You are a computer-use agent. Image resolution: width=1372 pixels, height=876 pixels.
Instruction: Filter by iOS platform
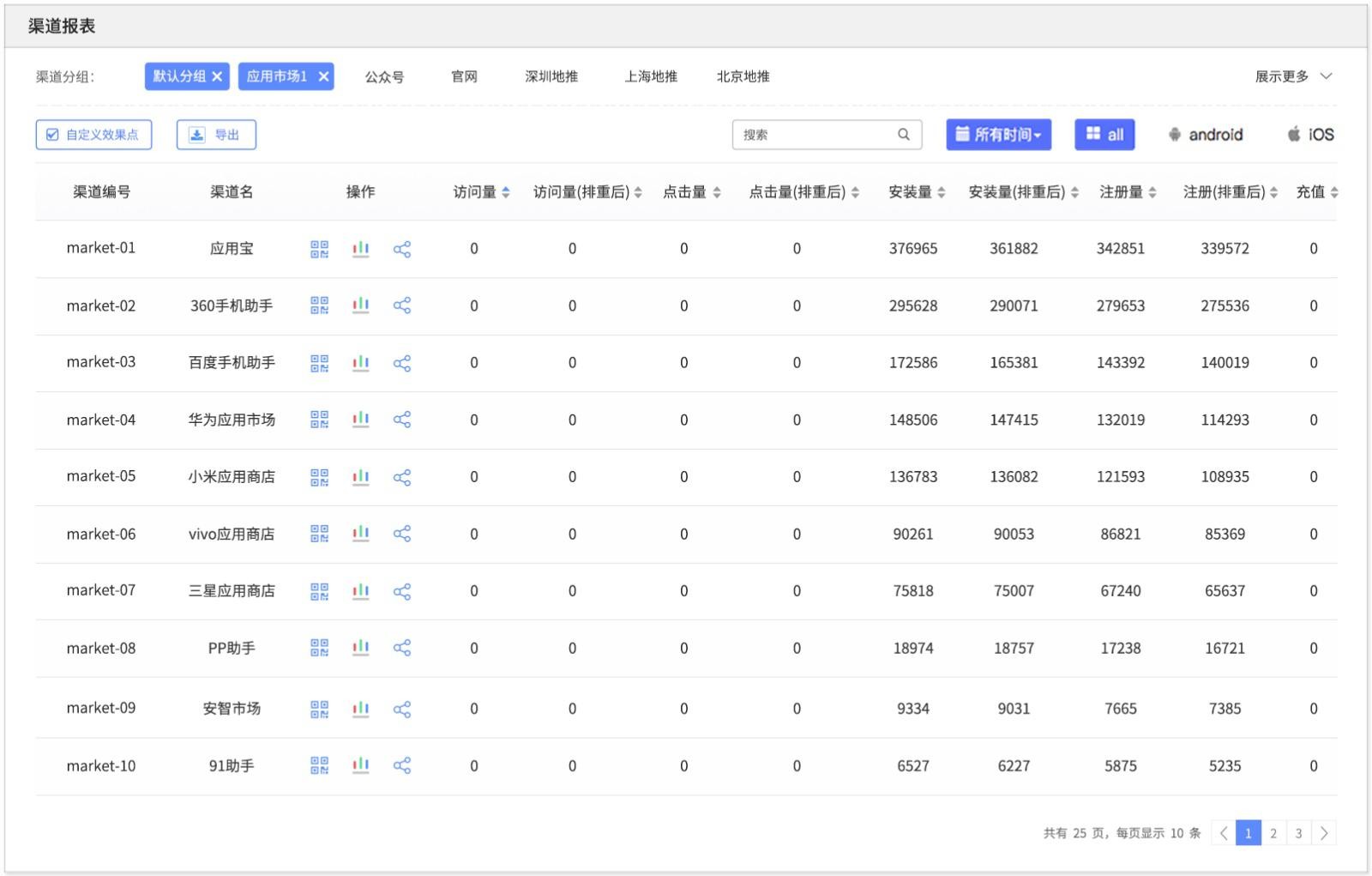click(1310, 135)
